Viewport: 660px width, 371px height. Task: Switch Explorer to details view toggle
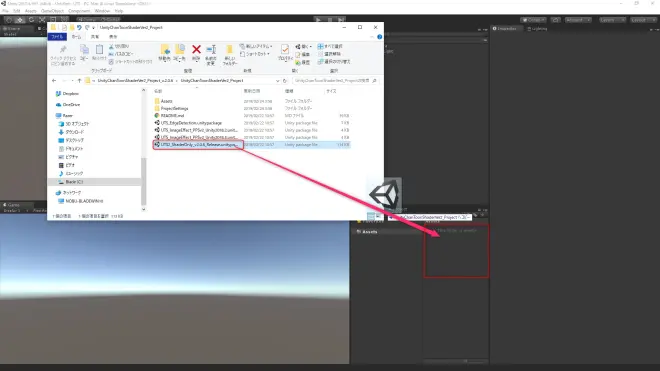point(371,216)
